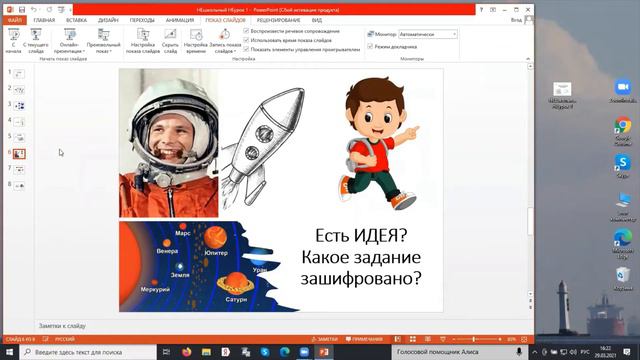The width and height of the screenshot is (640, 360).
Task: Click spell check icon in status bar
Action: coord(45,339)
